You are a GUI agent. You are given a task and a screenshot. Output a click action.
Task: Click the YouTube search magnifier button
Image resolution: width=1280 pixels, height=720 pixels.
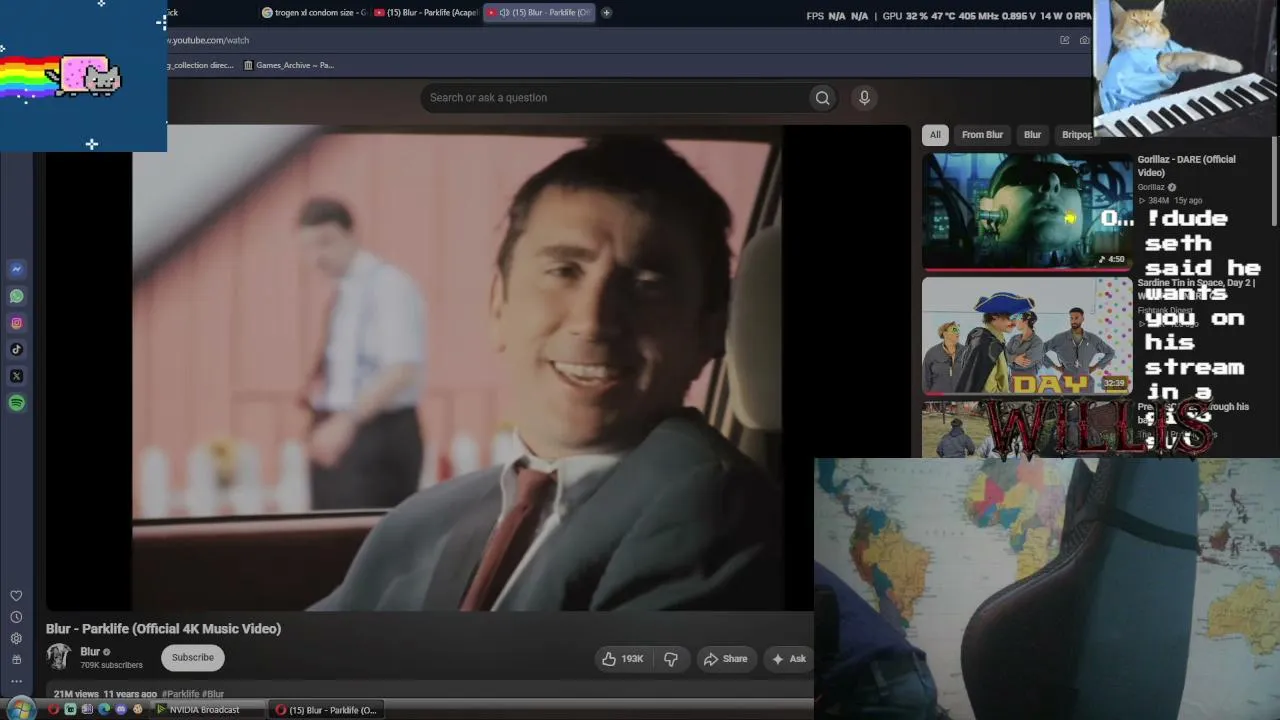[x=822, y=97]
